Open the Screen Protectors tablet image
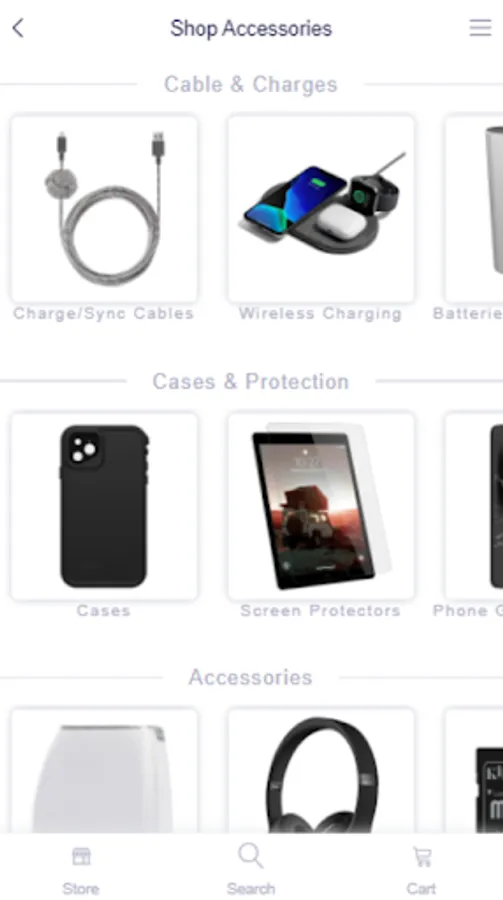Screen dimensions: 503x900 [x=321, y=506]
